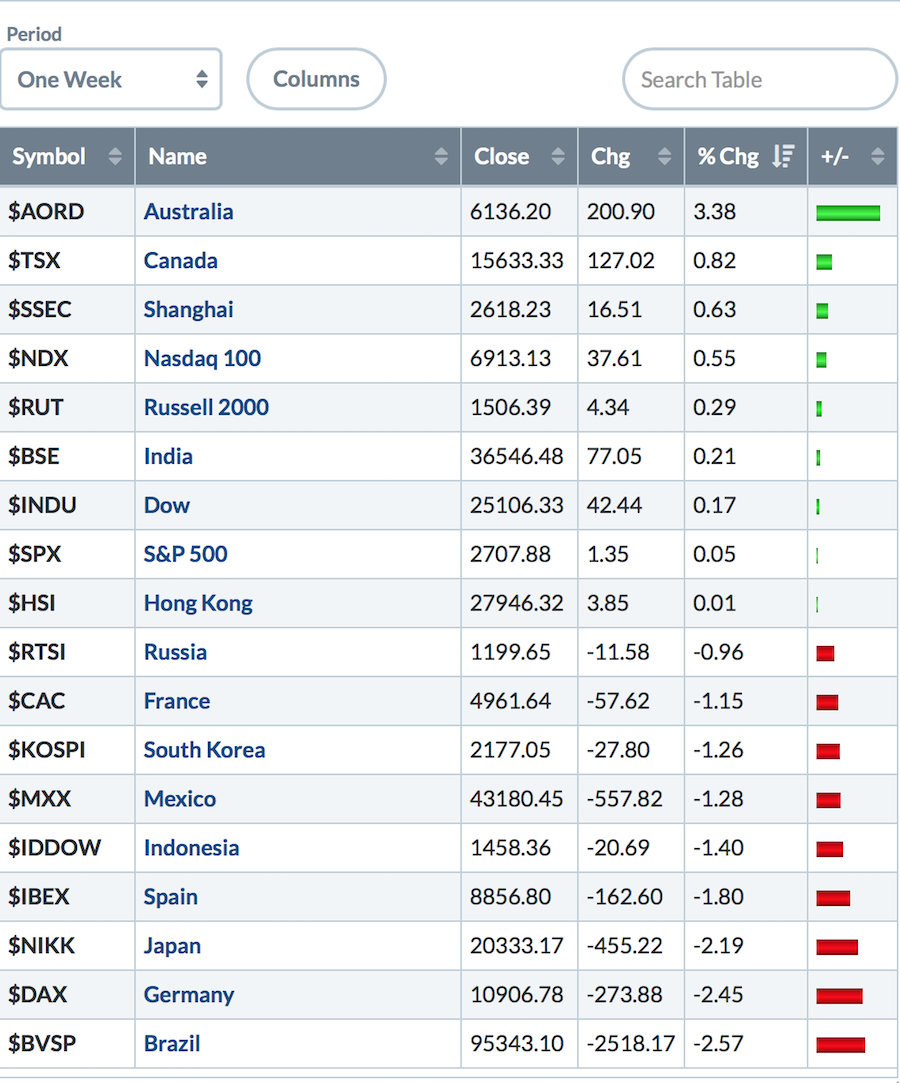Click the Brazil index link
This screenshot has width=900, height=1083.
(x=172, y=1044)
